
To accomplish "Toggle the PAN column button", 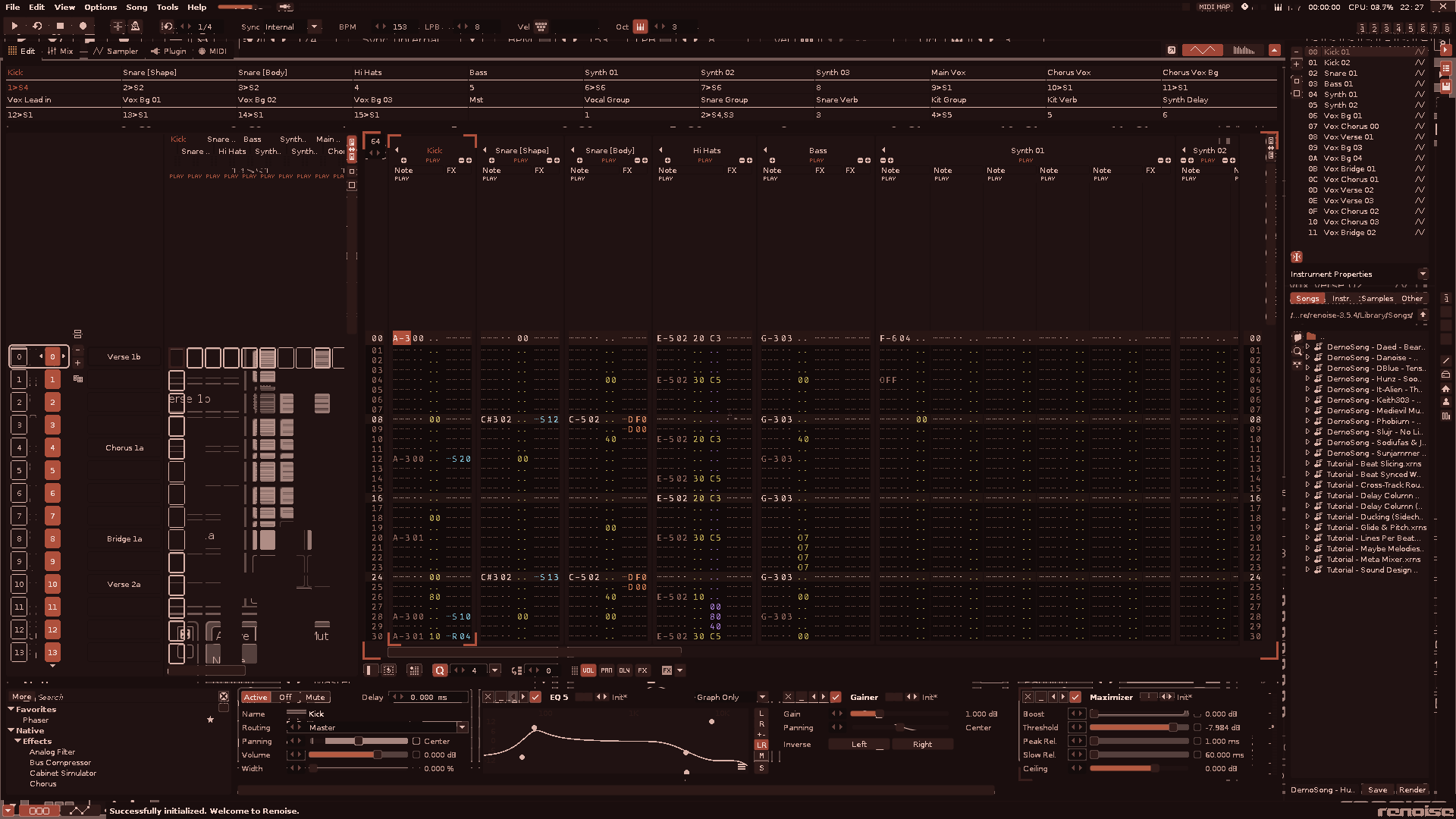I will point(607,670).
